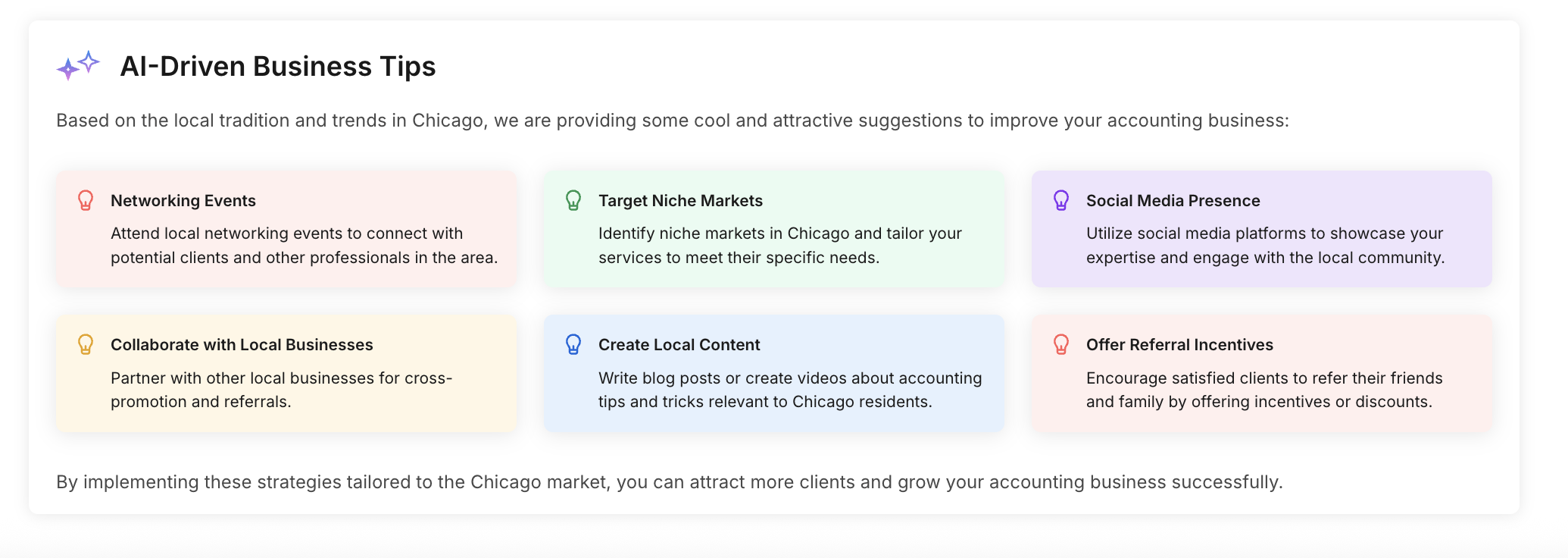Click the red lightbulb icon for Networking Events

[x=86, y=200]
